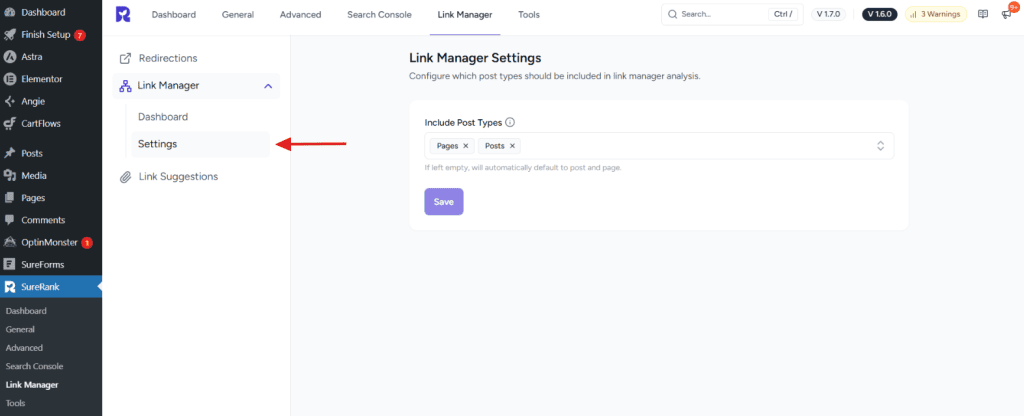Click the Elementor logo icon

tap(9, 79)
